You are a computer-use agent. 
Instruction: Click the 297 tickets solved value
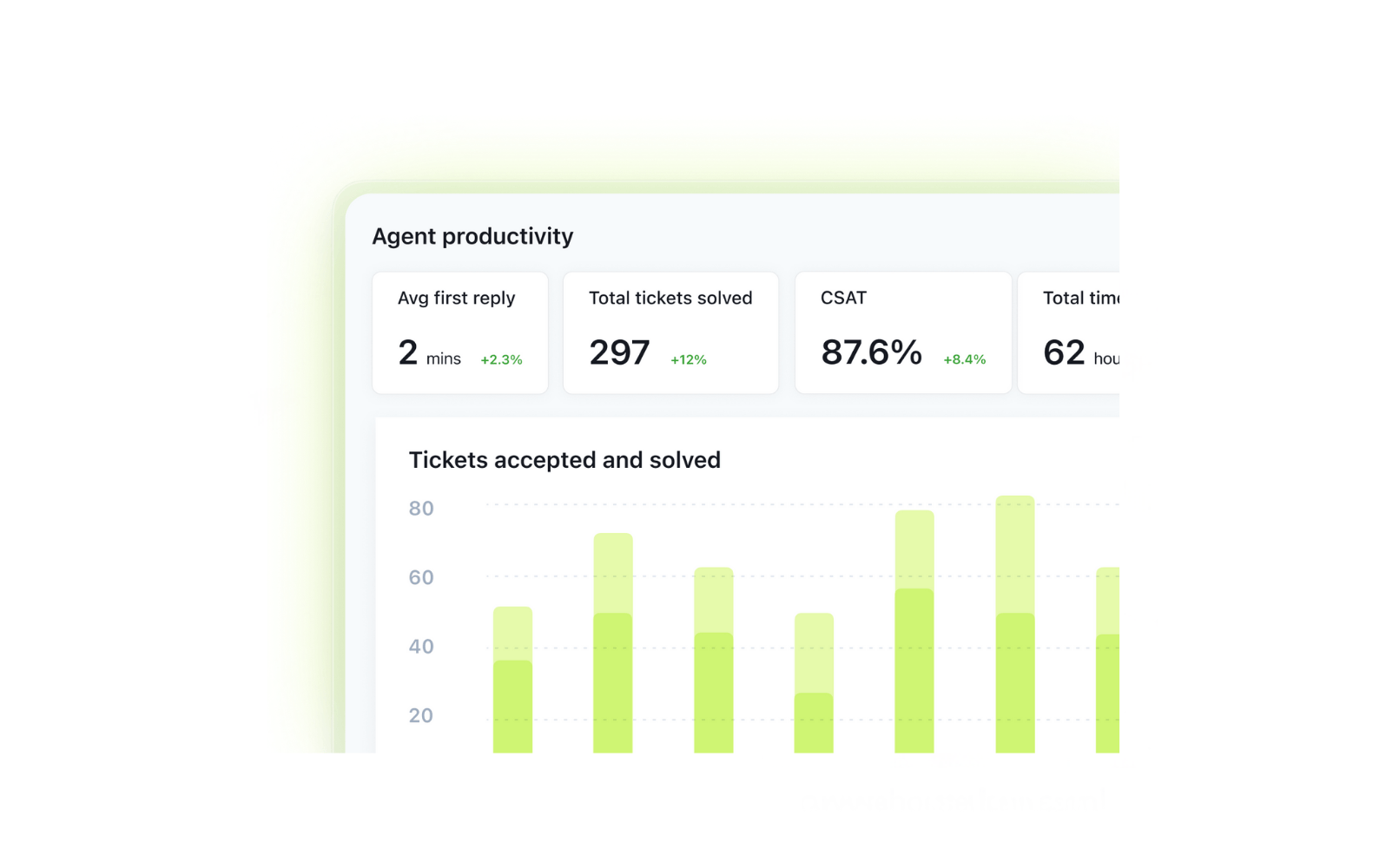(618, 352)
